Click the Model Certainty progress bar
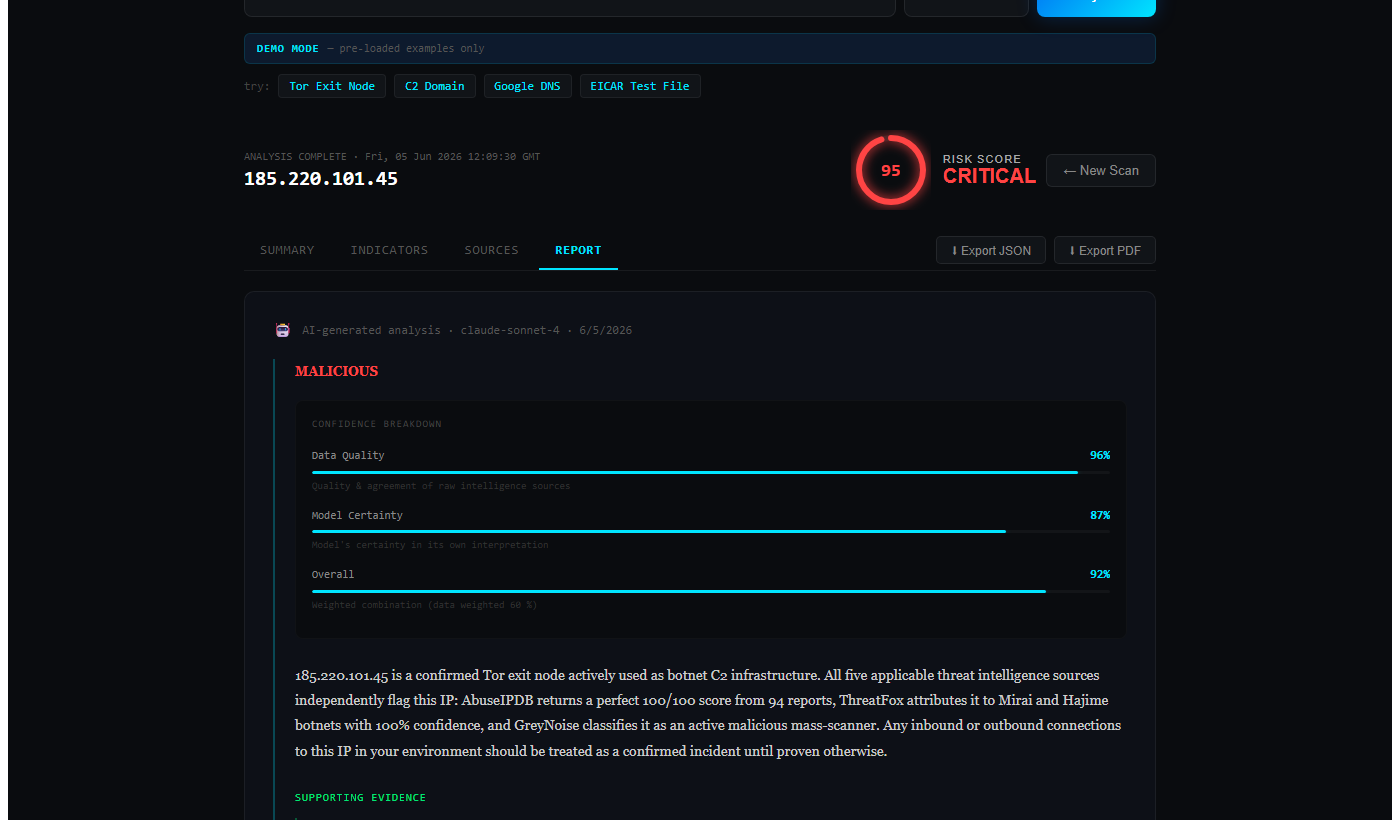This screenshot has height=820, width=1400. (711, 532)
